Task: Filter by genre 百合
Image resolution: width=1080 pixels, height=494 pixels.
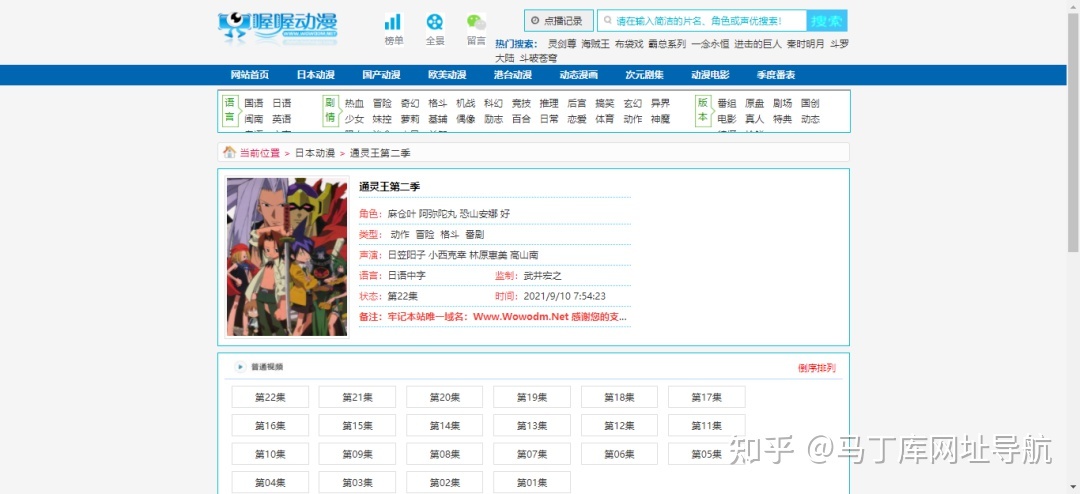Action: click(x=521, y=119)
